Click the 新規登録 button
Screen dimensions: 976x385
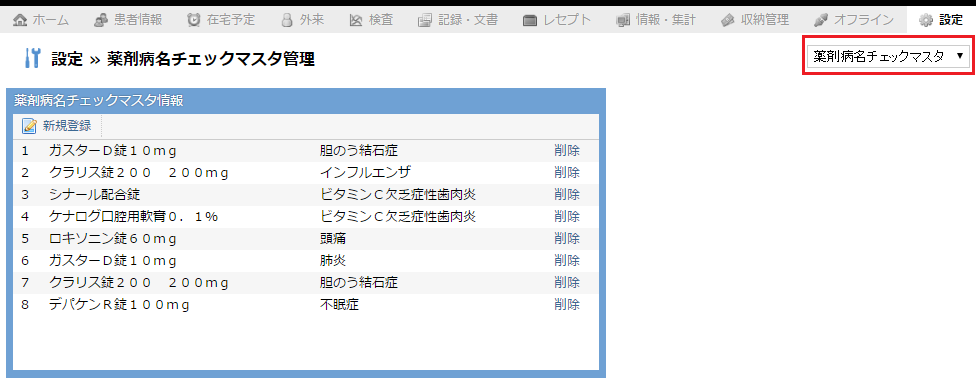pyautogui.click(x=57, y=126)
